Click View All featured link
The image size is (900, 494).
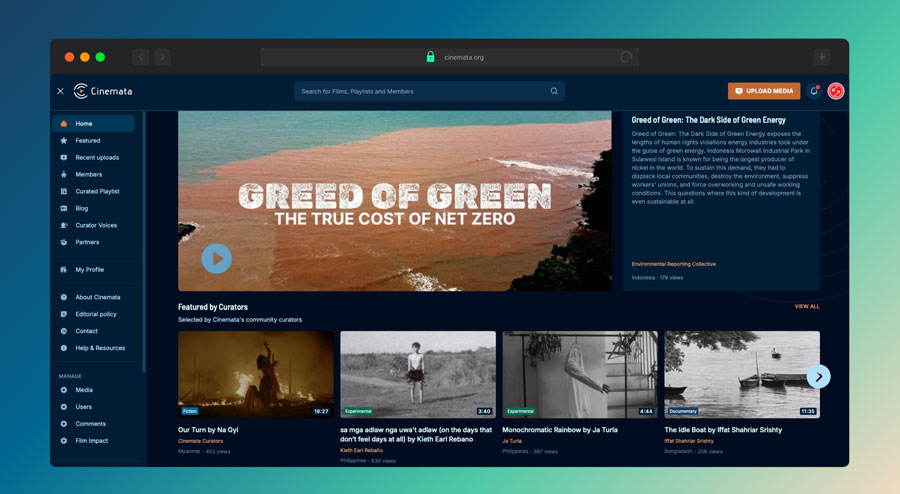click(x=806, y=306)
